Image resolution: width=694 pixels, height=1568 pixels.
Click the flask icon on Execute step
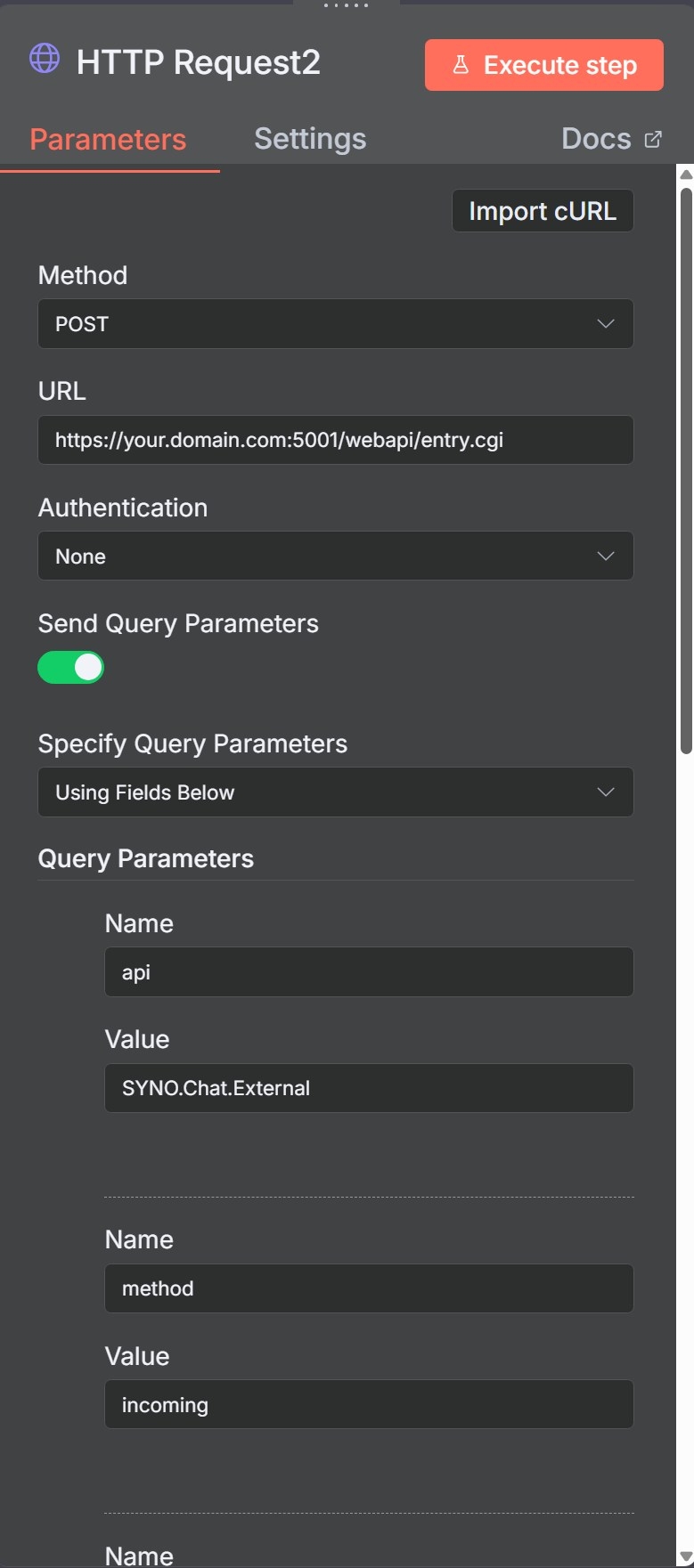(461, 65)
